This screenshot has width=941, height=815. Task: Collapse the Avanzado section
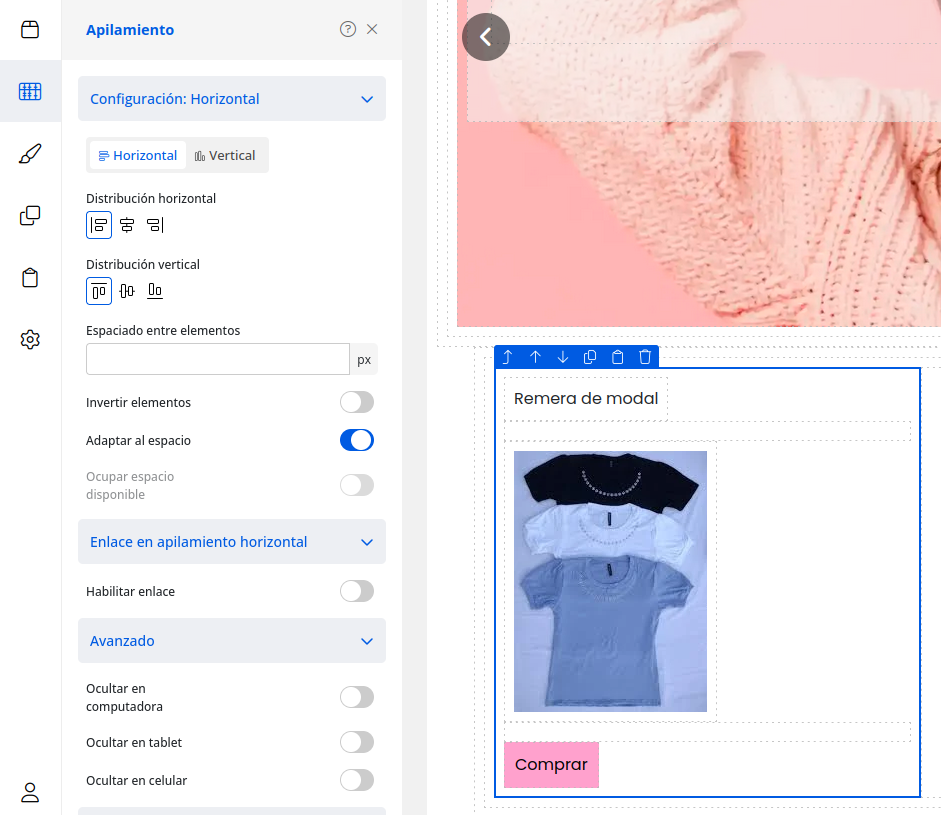click(x=366, y=641)
